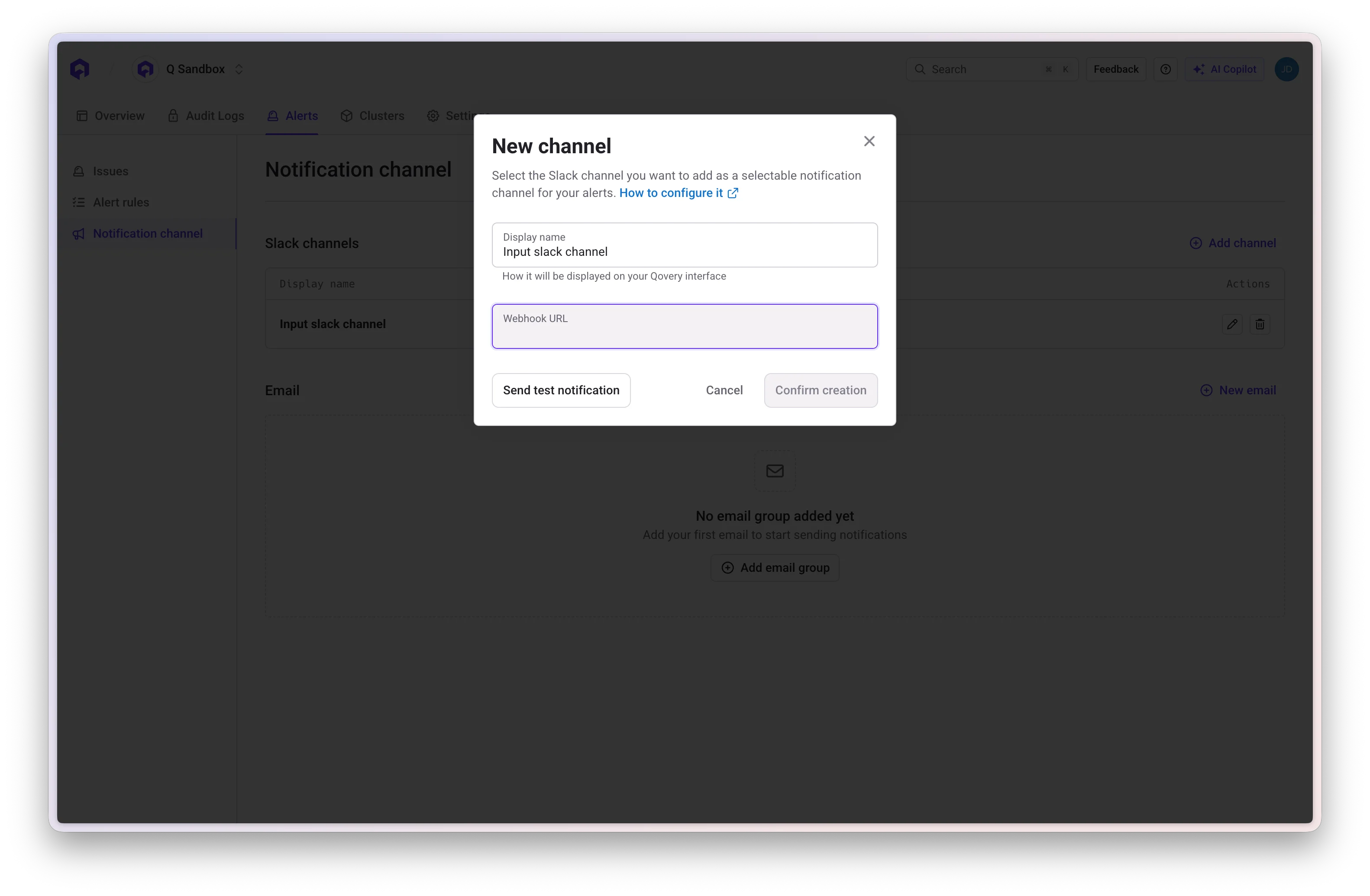Delete the Input slack channel row
1370x896 pixels.
coord(1260,324)
